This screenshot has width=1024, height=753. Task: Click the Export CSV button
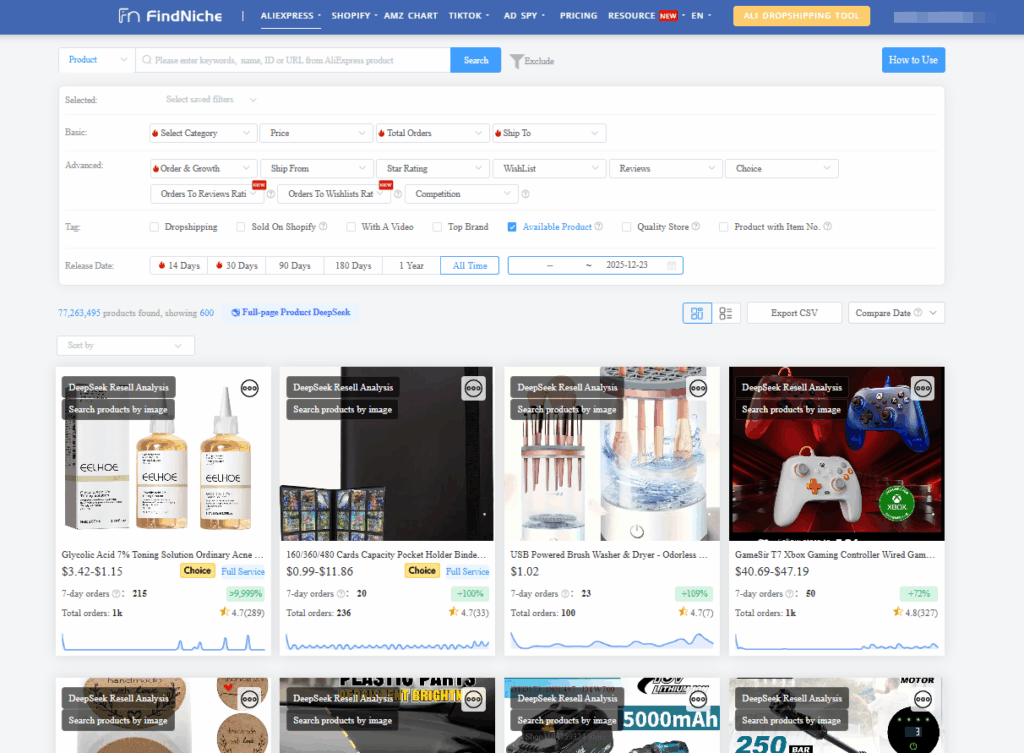pyautogui.click(x=793, y=312)
